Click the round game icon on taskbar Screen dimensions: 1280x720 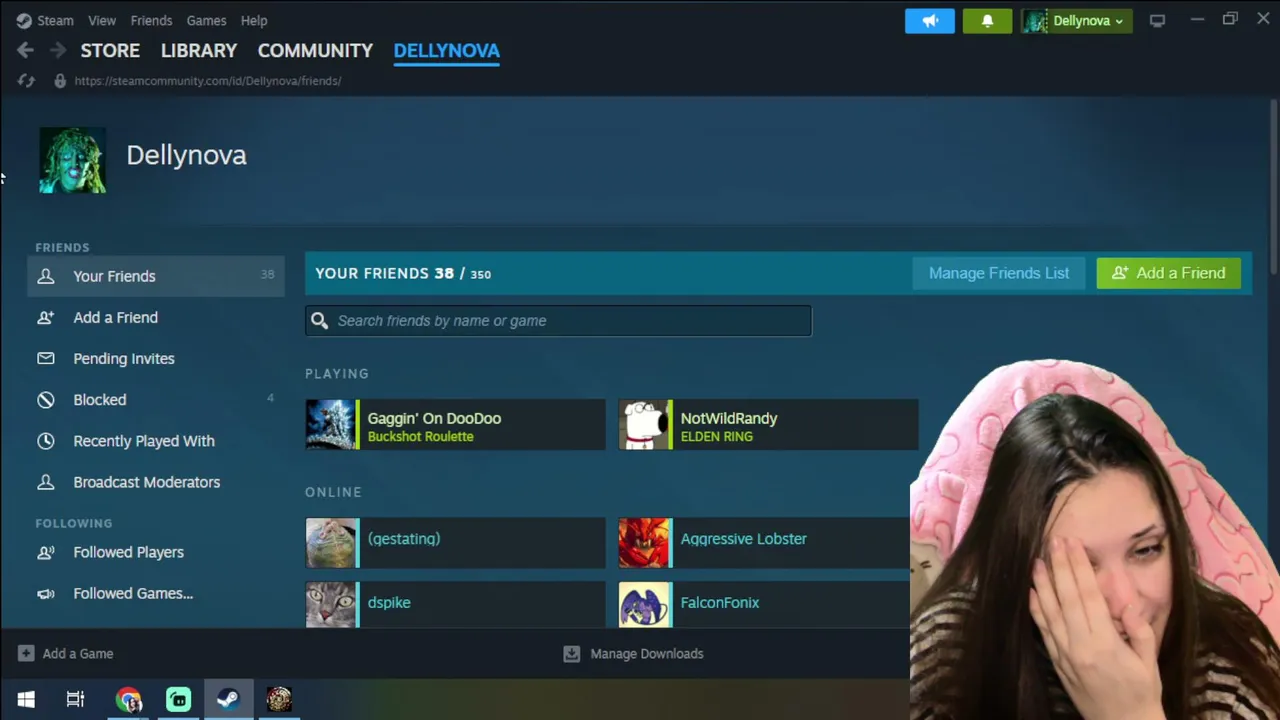tap(279, 699)
